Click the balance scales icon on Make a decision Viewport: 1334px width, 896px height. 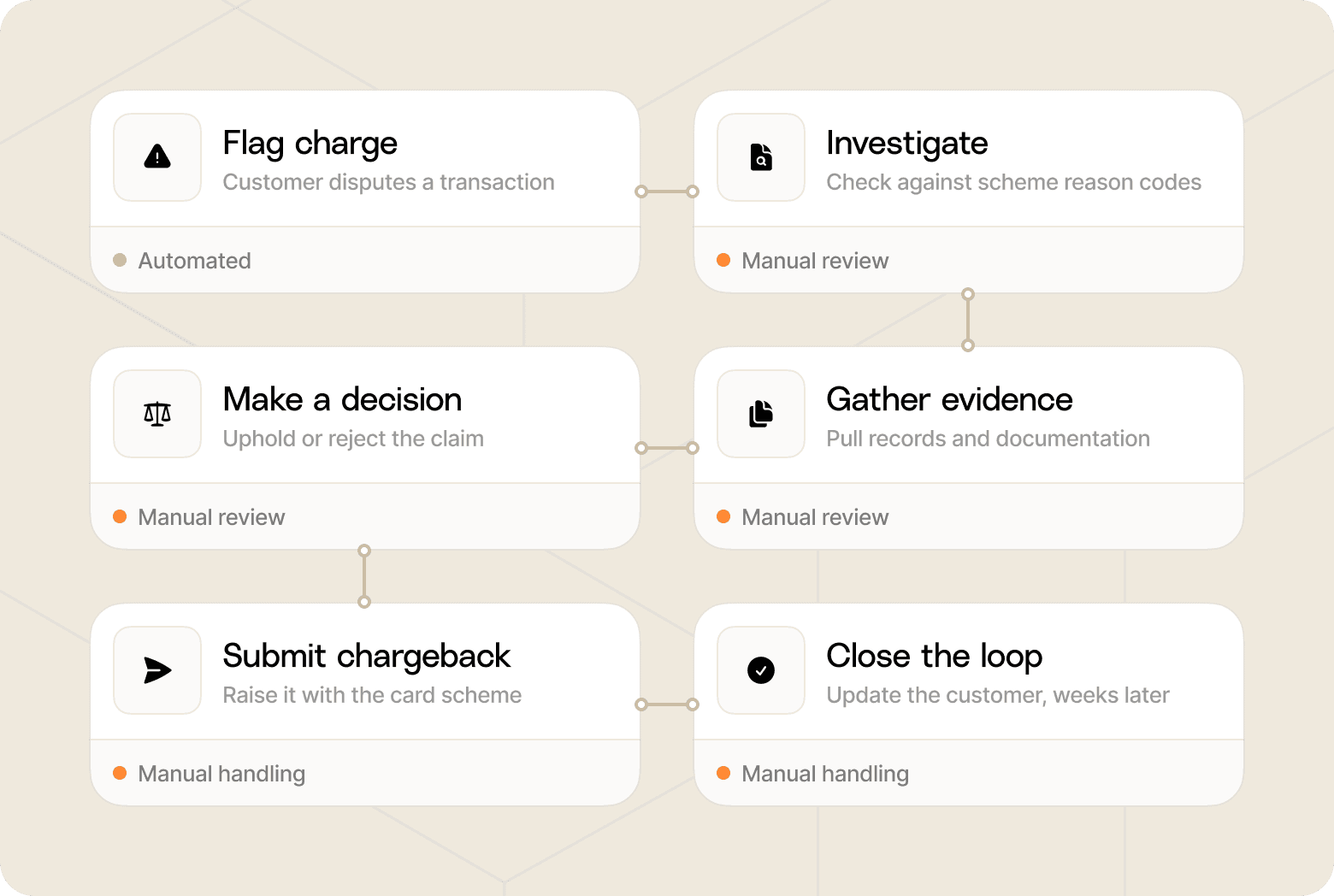click(x=157, y=414)
